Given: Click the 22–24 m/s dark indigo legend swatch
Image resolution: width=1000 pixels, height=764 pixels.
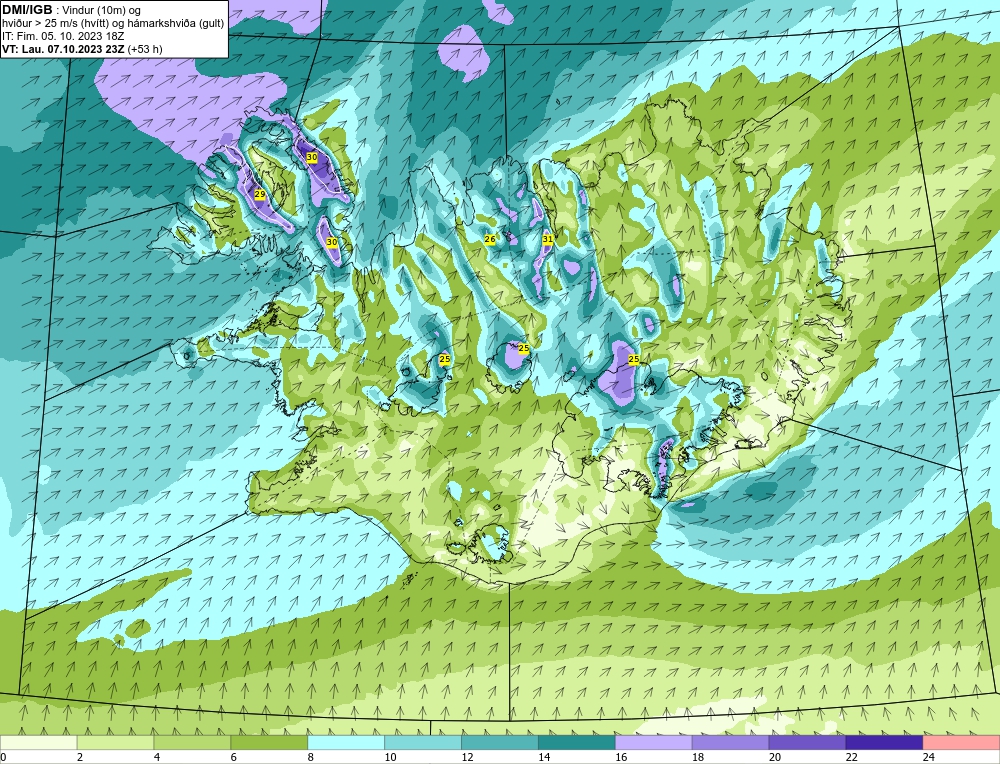Looking at the screenshot, I should pyautogui.click(x=885, y=743).
